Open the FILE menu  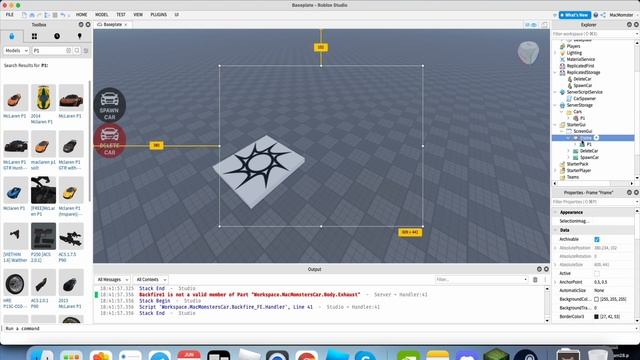9,15
